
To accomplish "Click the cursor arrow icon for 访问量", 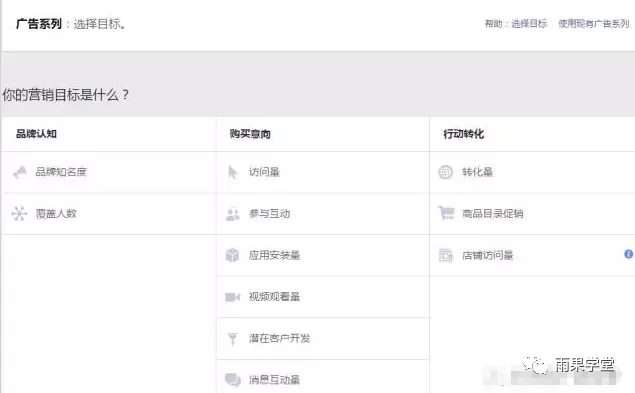I will point(232,172).
